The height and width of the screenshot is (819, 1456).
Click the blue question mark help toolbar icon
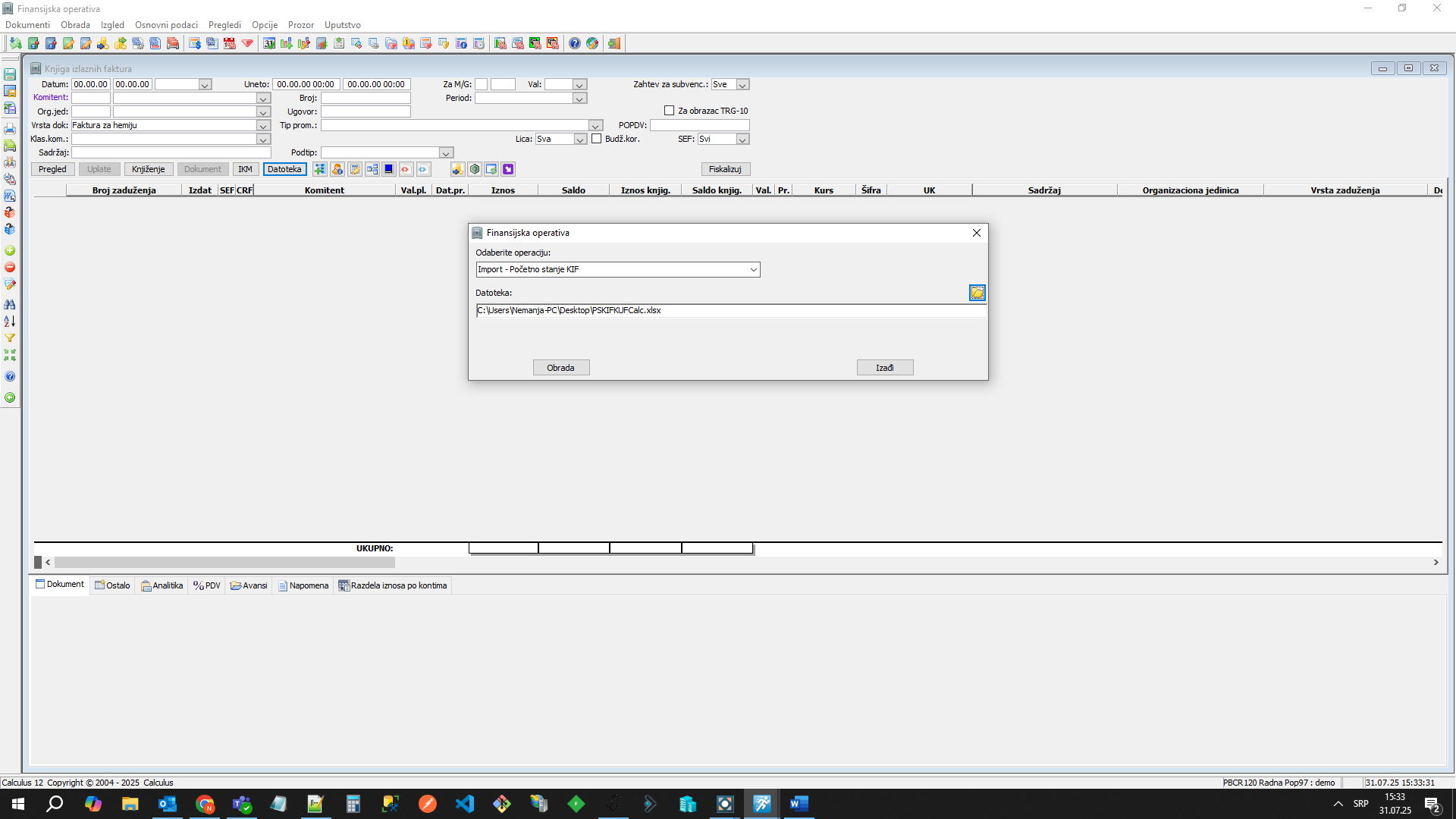[x=575, y=43]
